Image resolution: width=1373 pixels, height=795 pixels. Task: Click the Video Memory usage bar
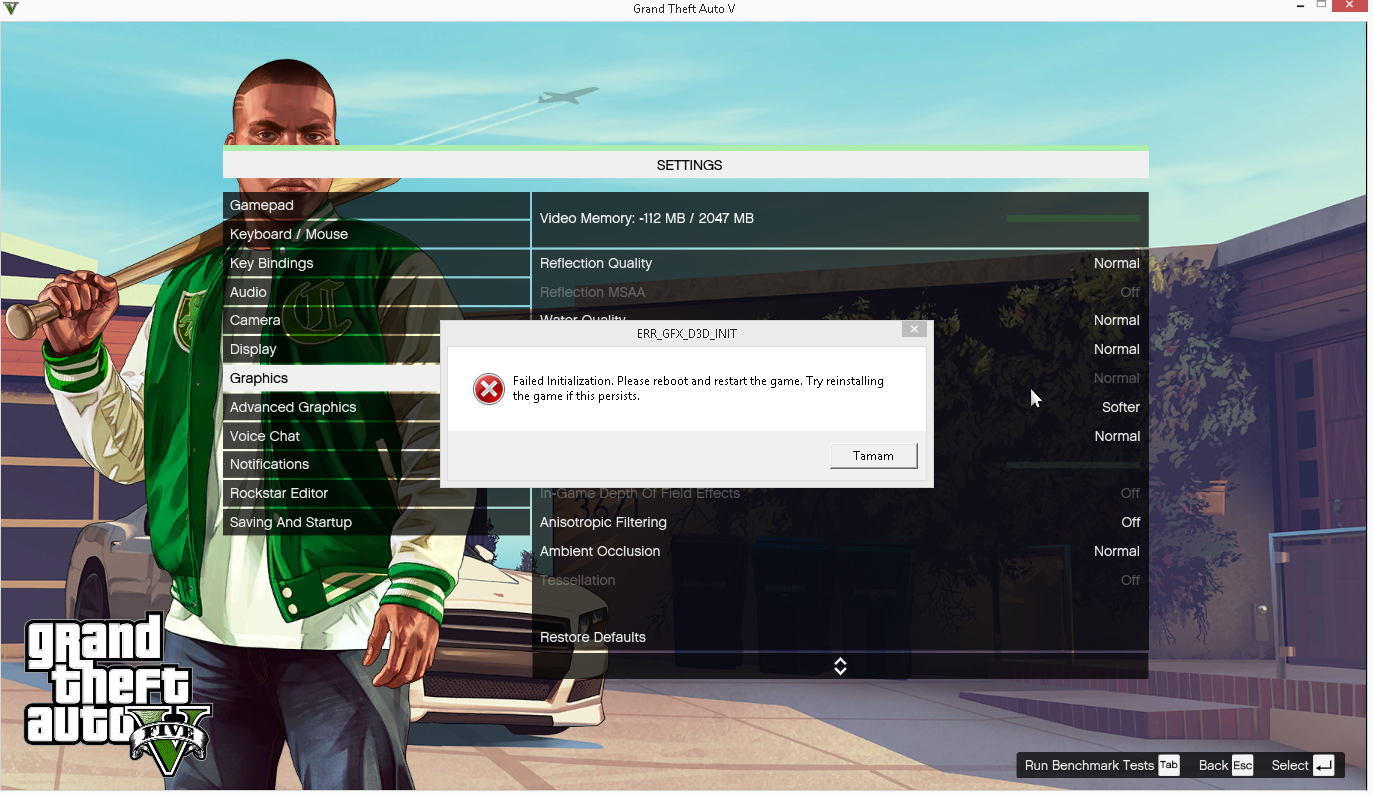tap(1073, 218)
